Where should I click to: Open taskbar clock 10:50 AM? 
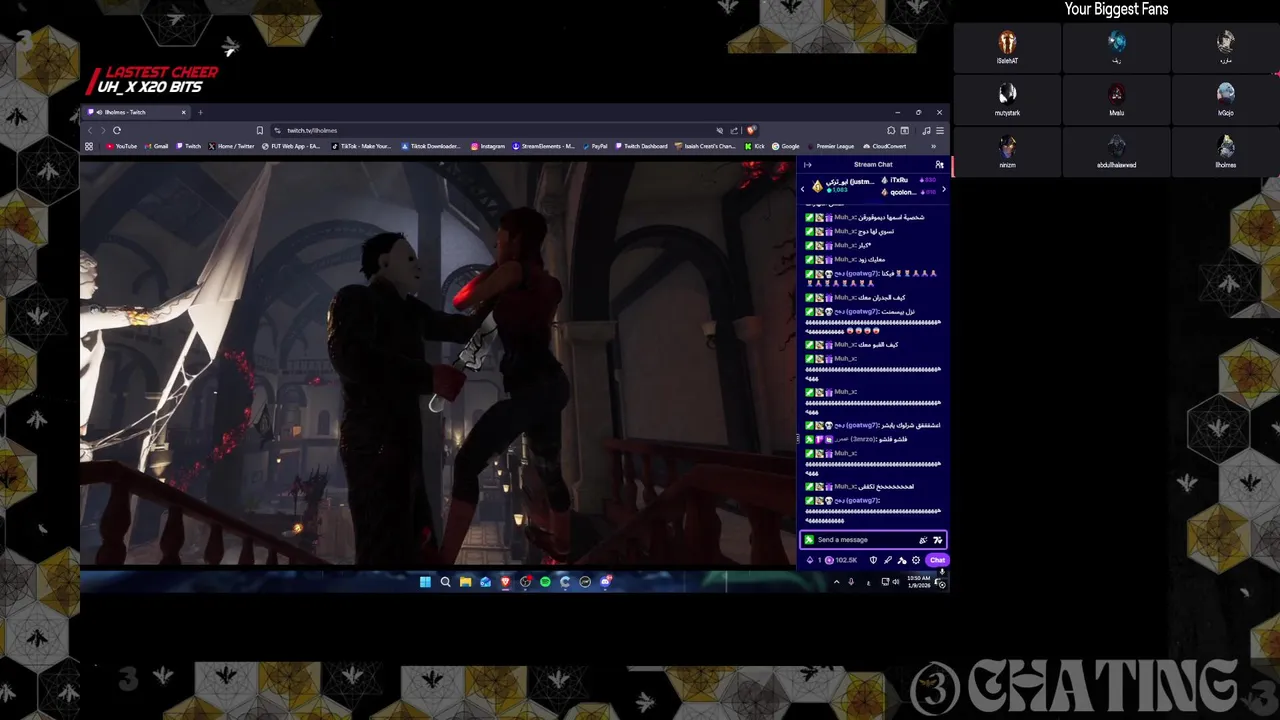coord(919,581)
